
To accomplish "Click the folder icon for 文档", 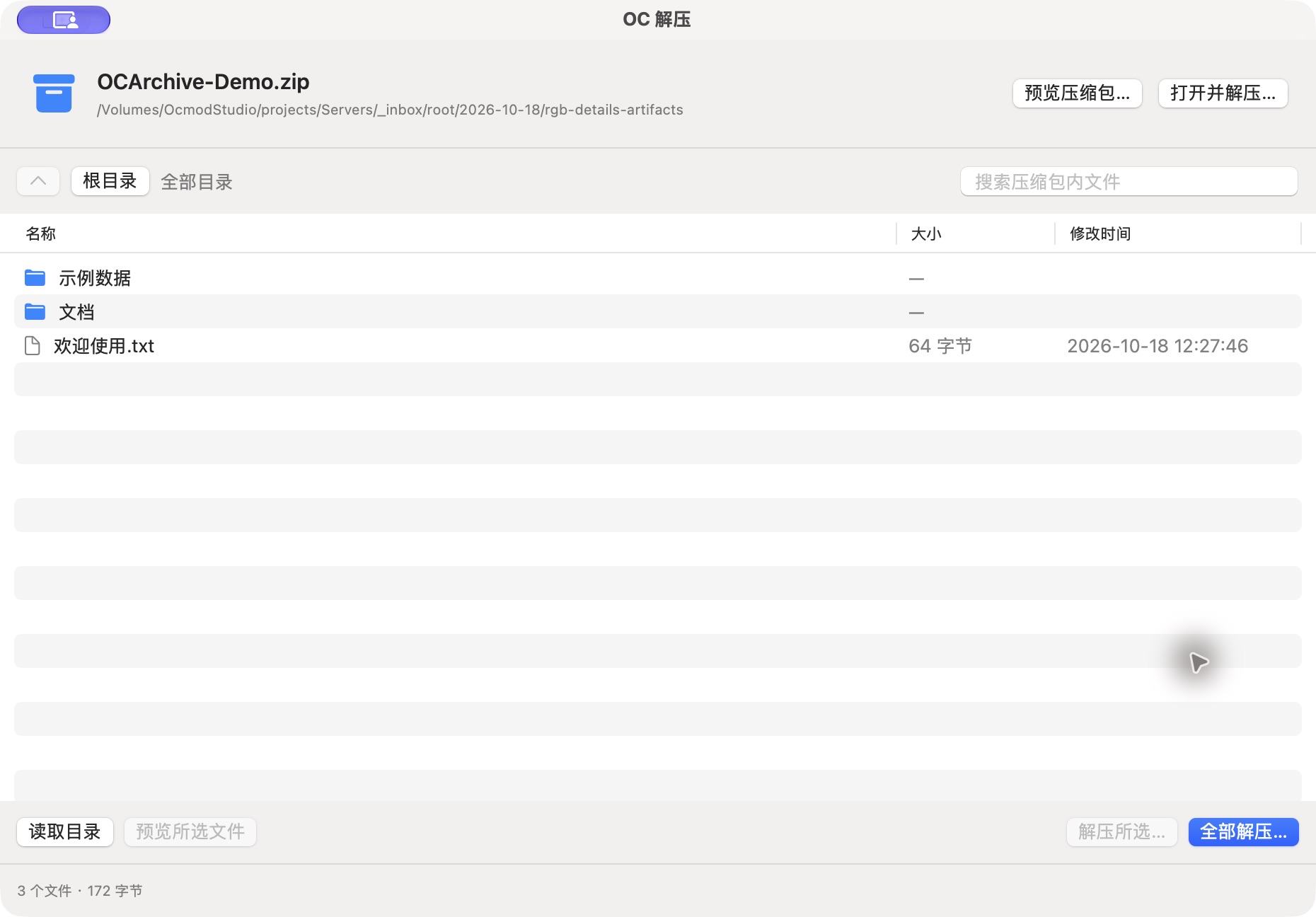I will 35,311.
